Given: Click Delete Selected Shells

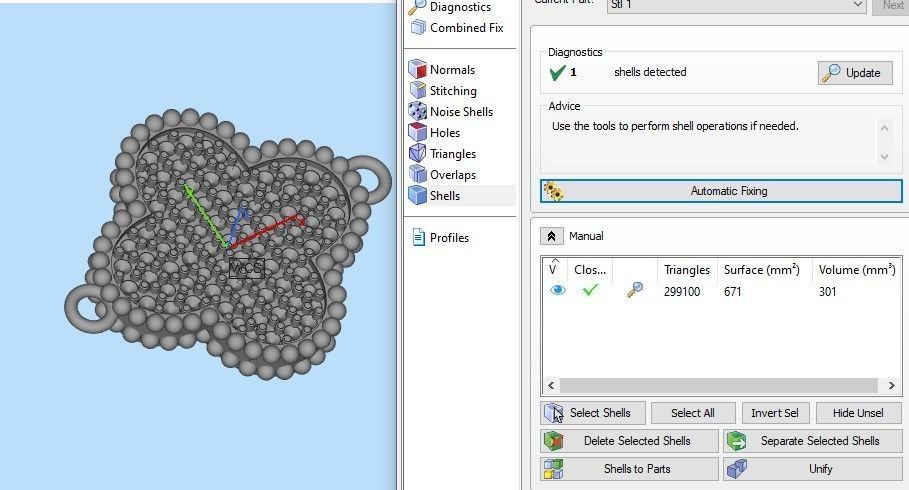Looking at the screenshot, I should (629, 441).
